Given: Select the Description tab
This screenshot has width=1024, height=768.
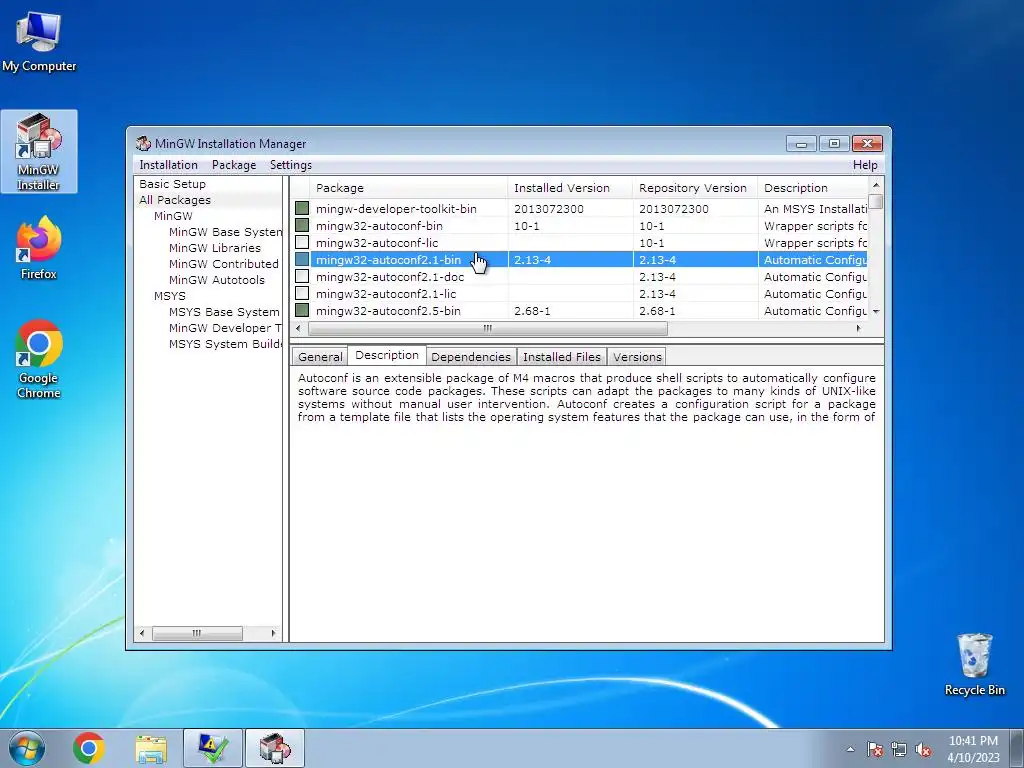Looking at the screenshot, I should (387, 355).
